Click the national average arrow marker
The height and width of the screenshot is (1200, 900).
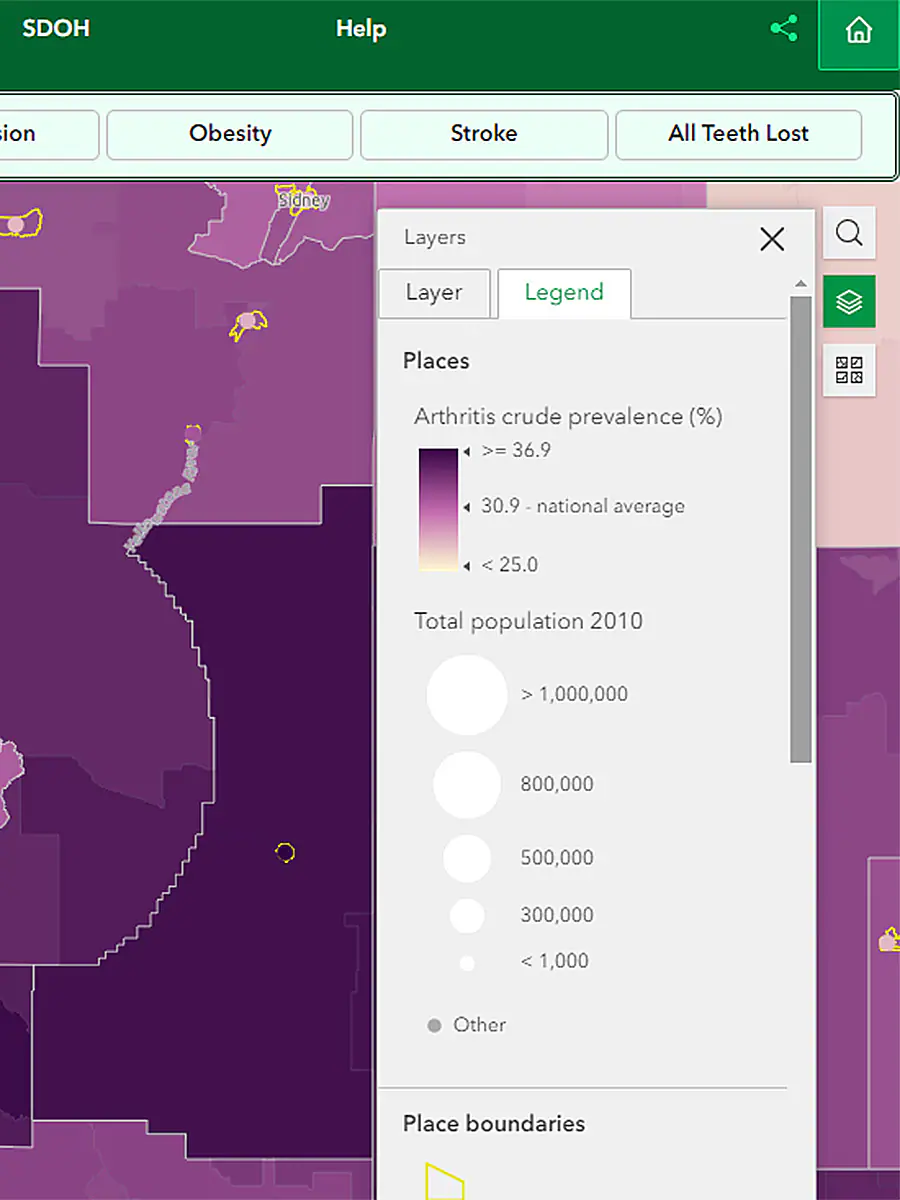click(x=466, y=506)
